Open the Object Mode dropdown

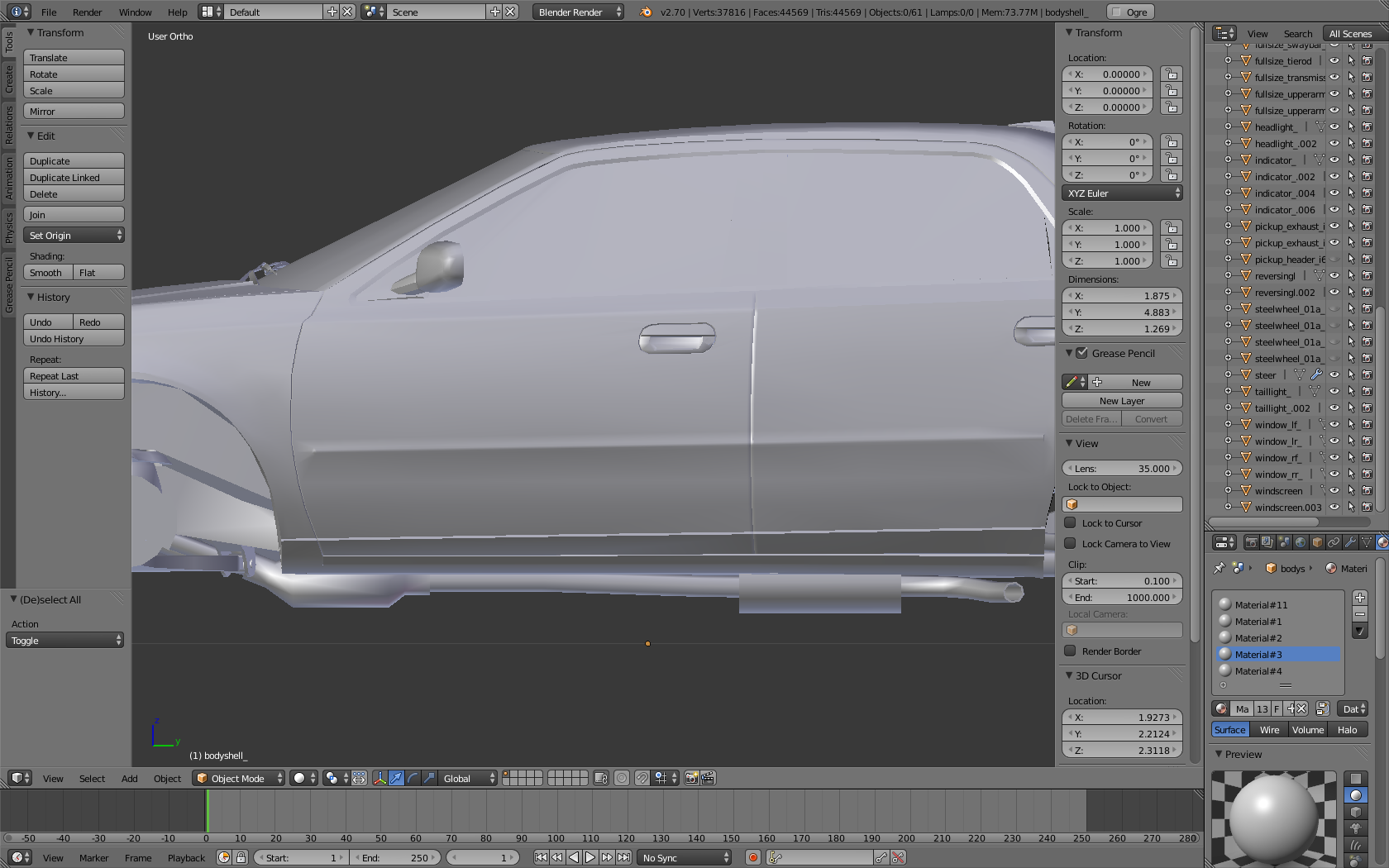(x=238, y=778)
